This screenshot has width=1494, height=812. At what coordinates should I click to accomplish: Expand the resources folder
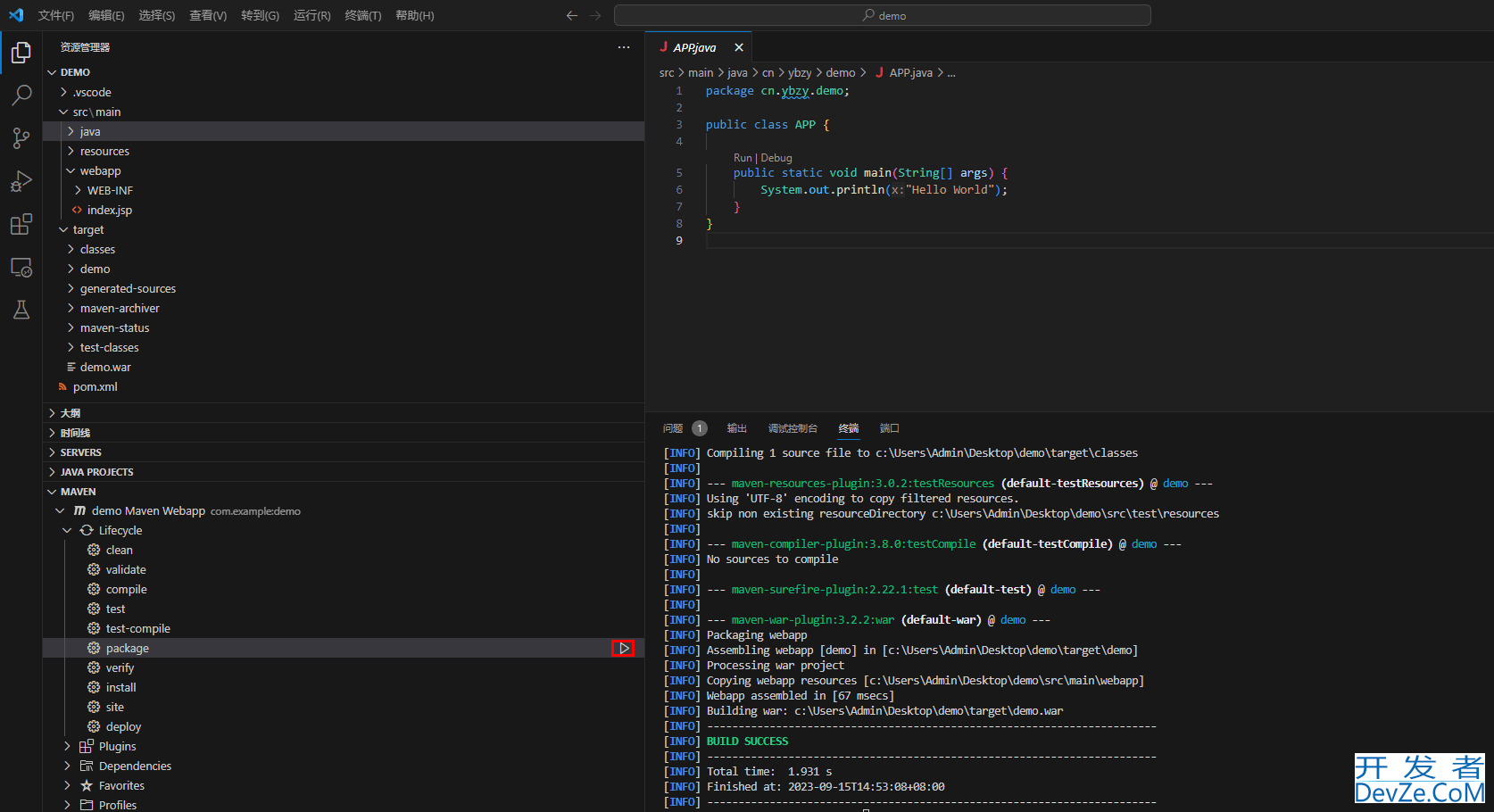[71, 151]
